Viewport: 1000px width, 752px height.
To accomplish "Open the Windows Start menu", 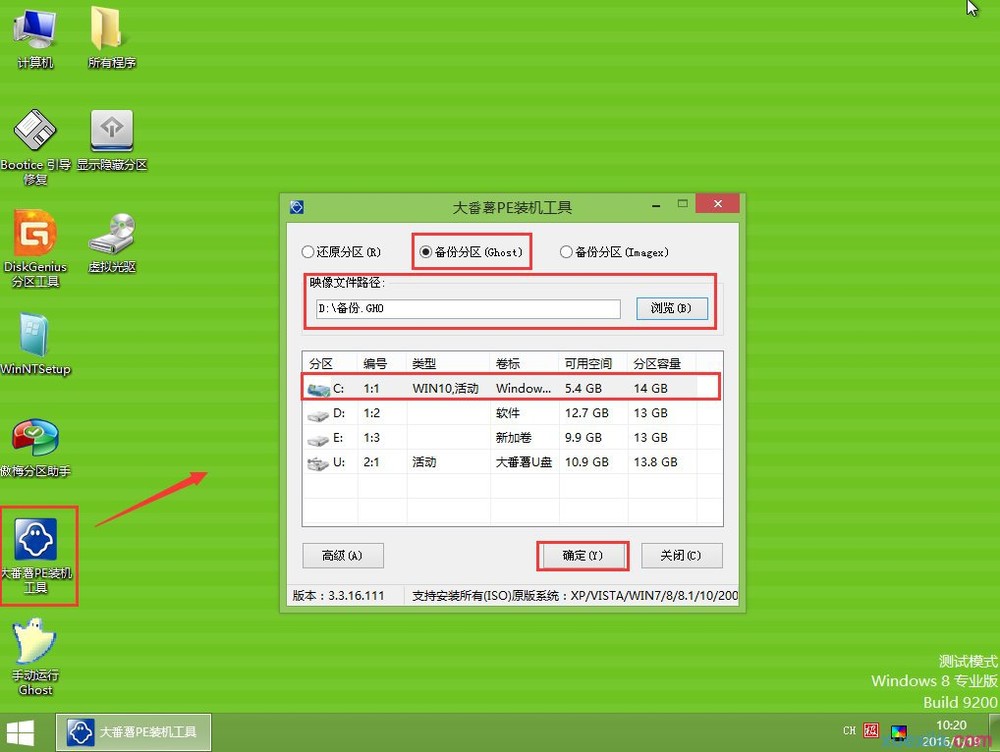I will pos(19,732).
